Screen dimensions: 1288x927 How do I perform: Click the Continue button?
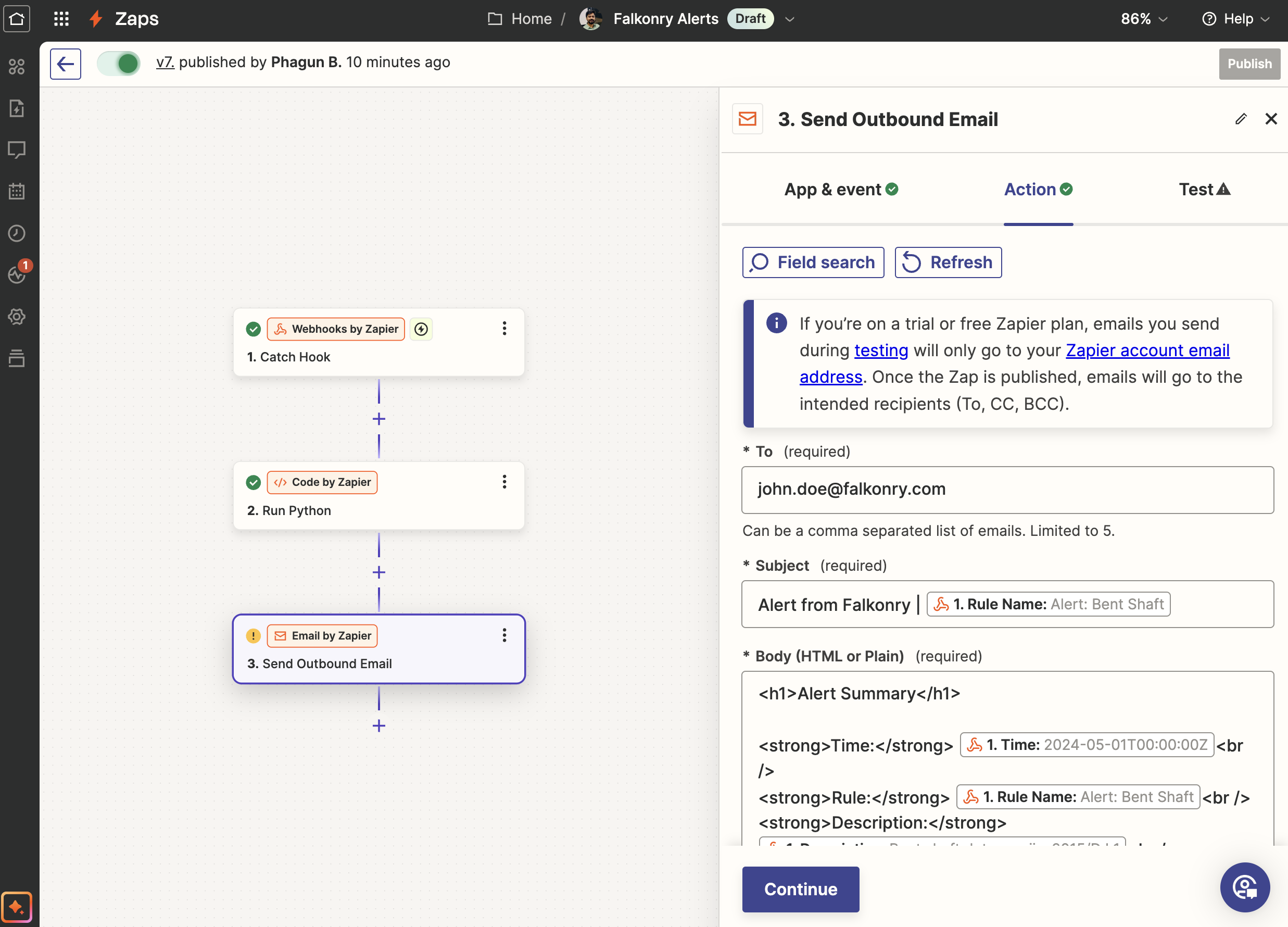point(801,889)
